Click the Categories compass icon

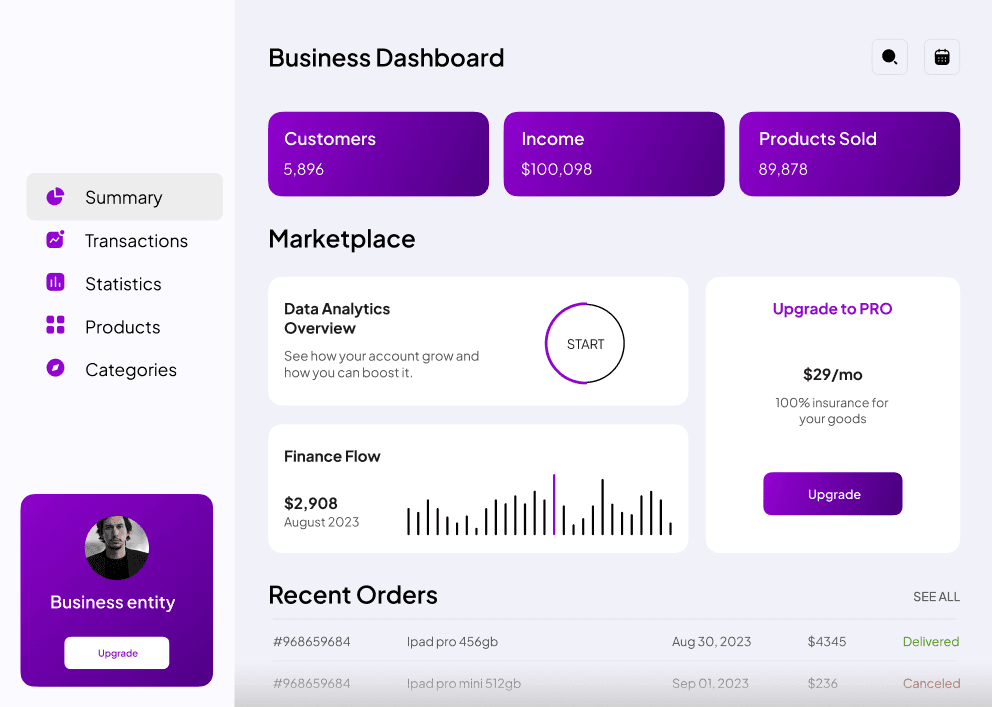tap(55, 369)
